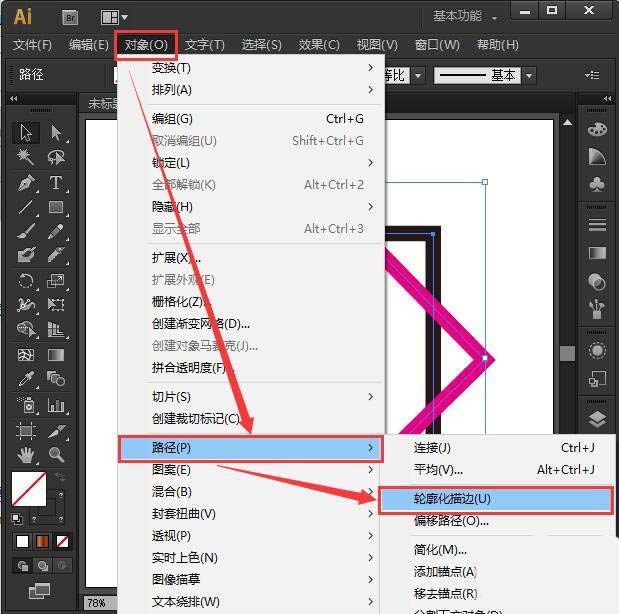Select the Line Segment tool
Image resolution: width=619 pixels, height=614 pixels.
[x=26, y=207]
